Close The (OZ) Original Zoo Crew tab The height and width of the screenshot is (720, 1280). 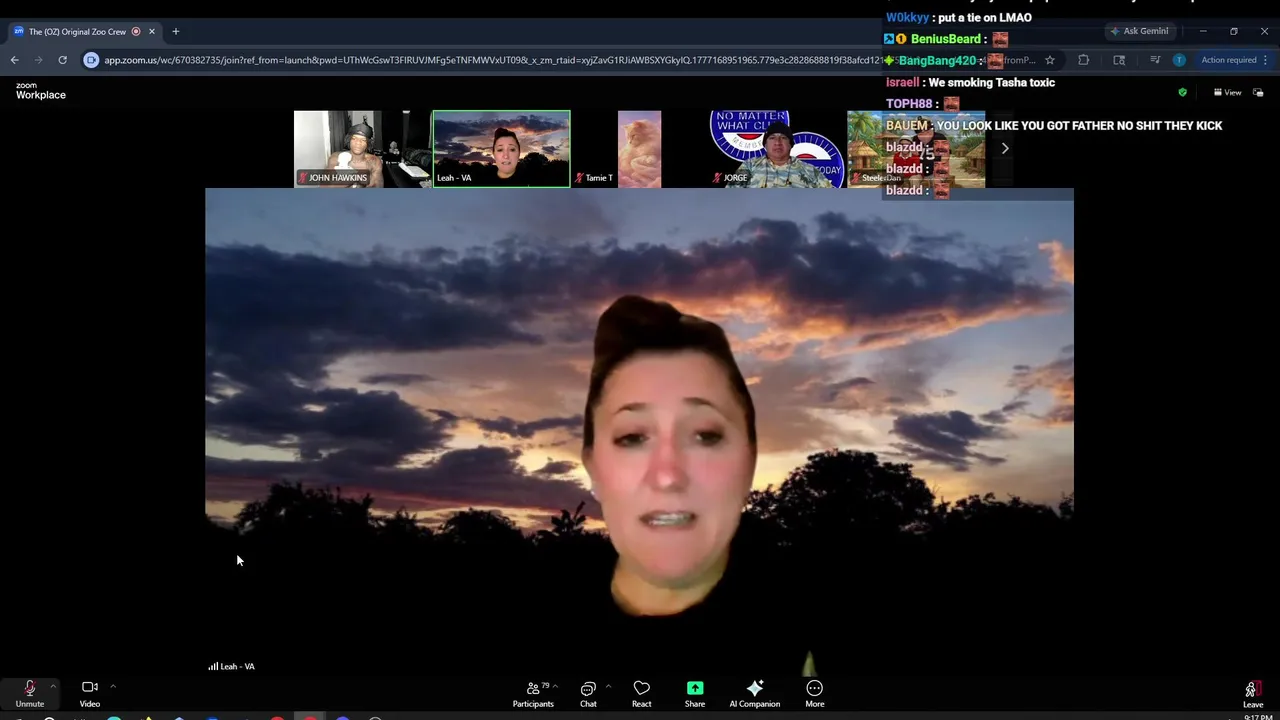click(x=152, y=31)
